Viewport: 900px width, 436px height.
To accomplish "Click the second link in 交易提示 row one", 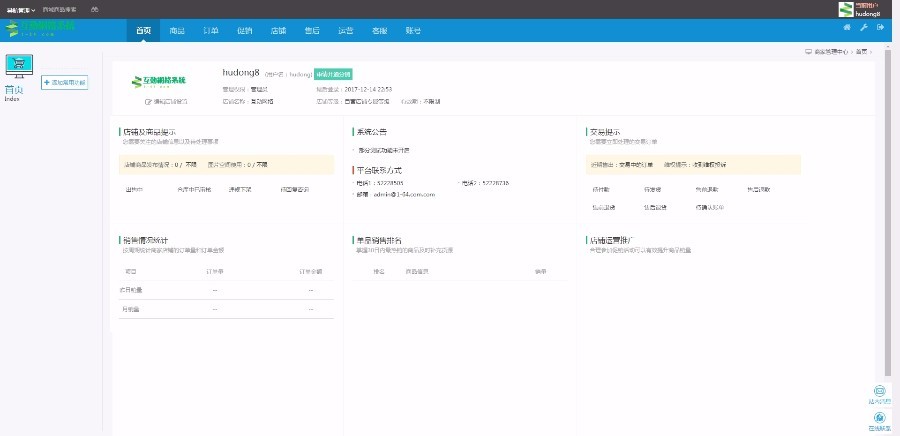I will 652,189.
